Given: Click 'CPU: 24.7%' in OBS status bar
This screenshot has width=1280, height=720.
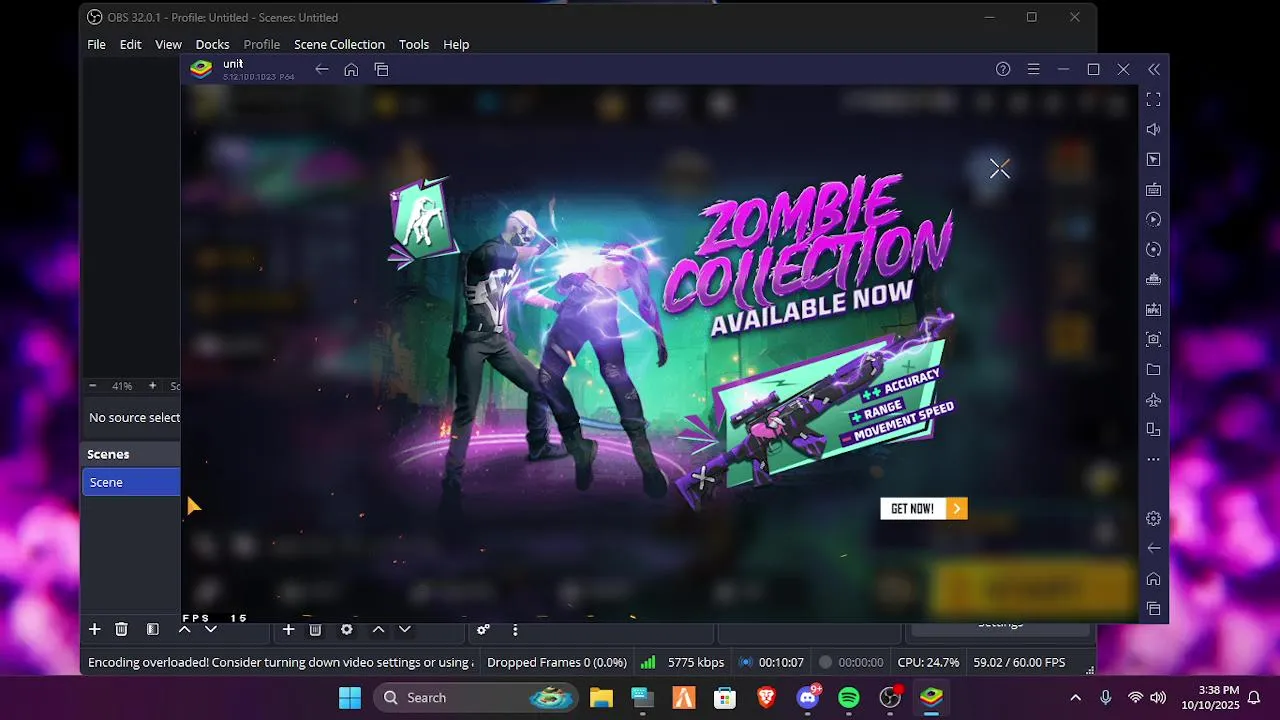Looking at the screenshot, I should pyautogui.click(x=929, y=662).
